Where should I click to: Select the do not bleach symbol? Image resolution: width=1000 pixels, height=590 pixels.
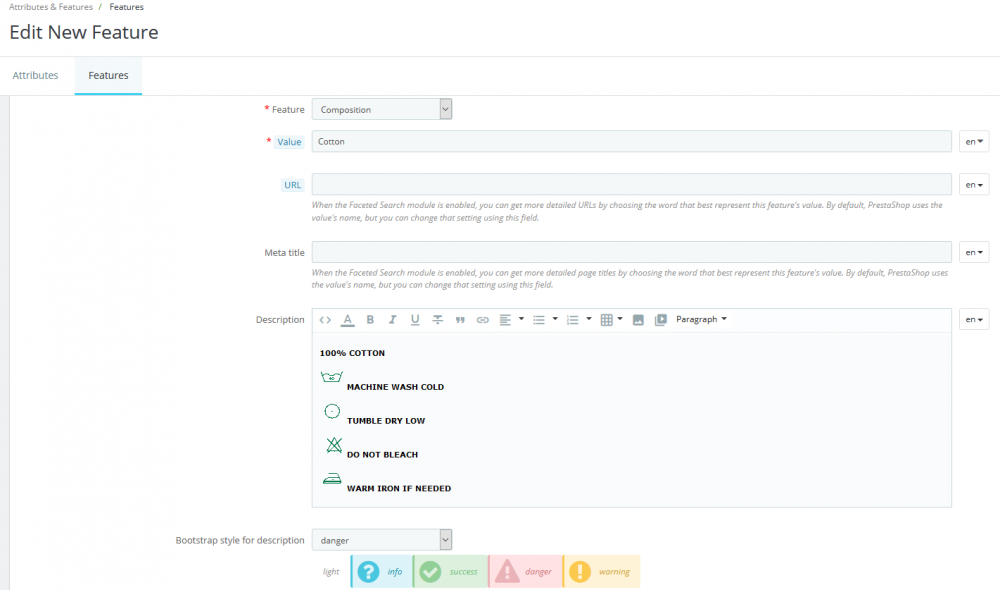tap(334, 445)
